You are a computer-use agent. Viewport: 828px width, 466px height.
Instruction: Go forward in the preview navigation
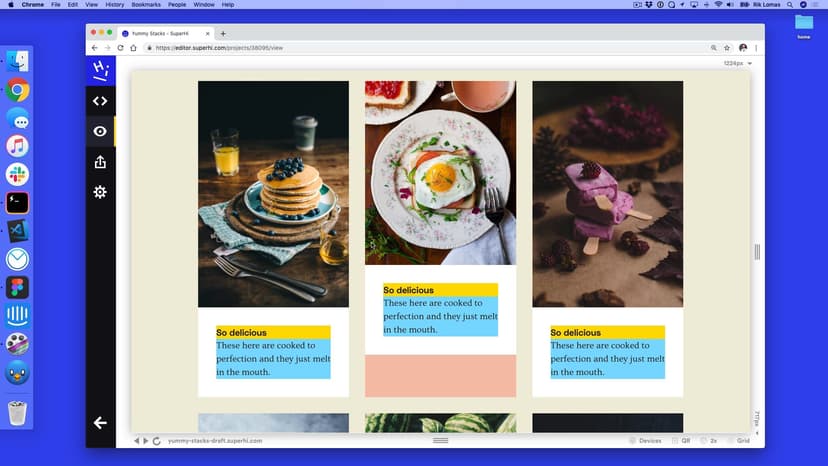[x=146, y=441]
